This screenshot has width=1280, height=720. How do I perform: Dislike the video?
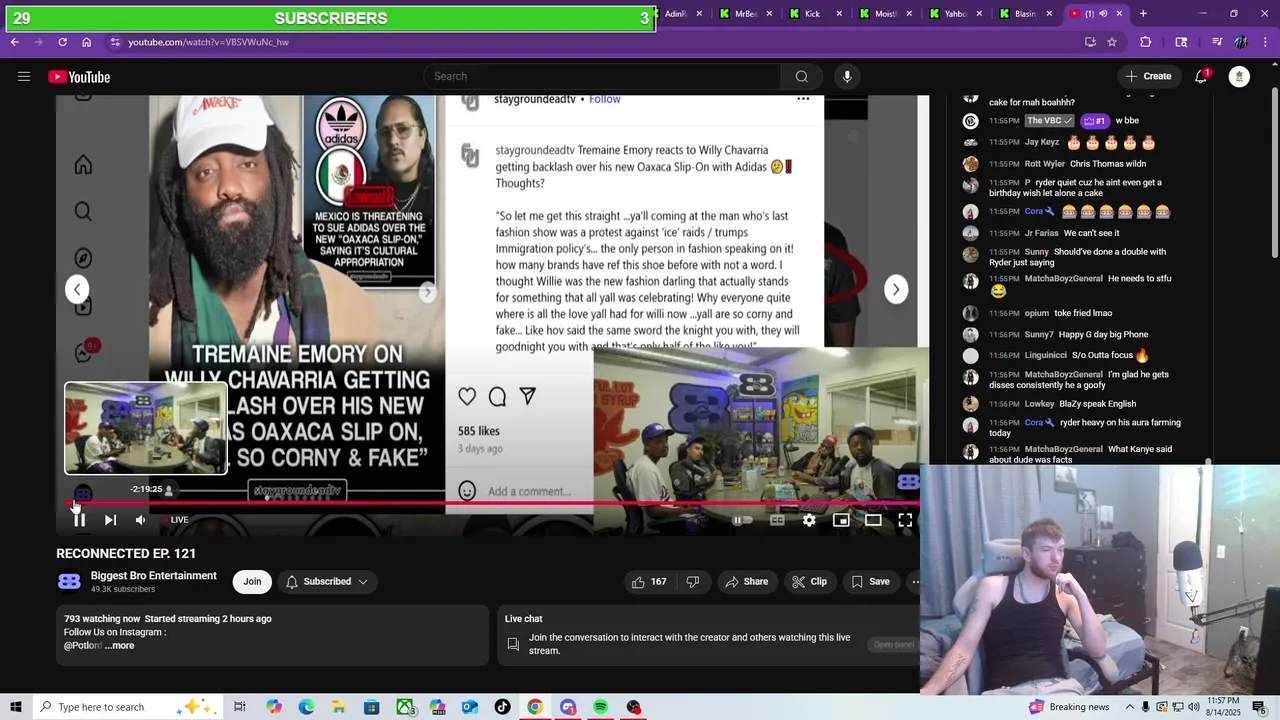(x=693, y=582)
